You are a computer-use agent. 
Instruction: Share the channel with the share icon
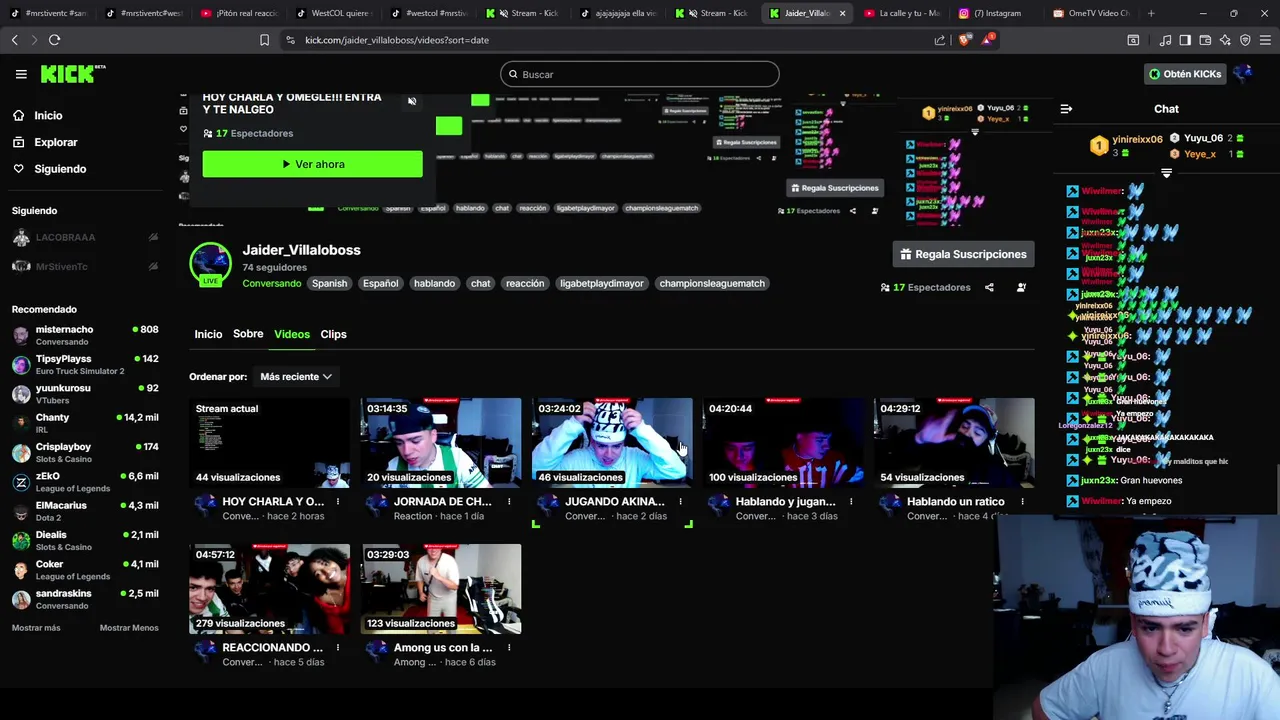point(989,287)
